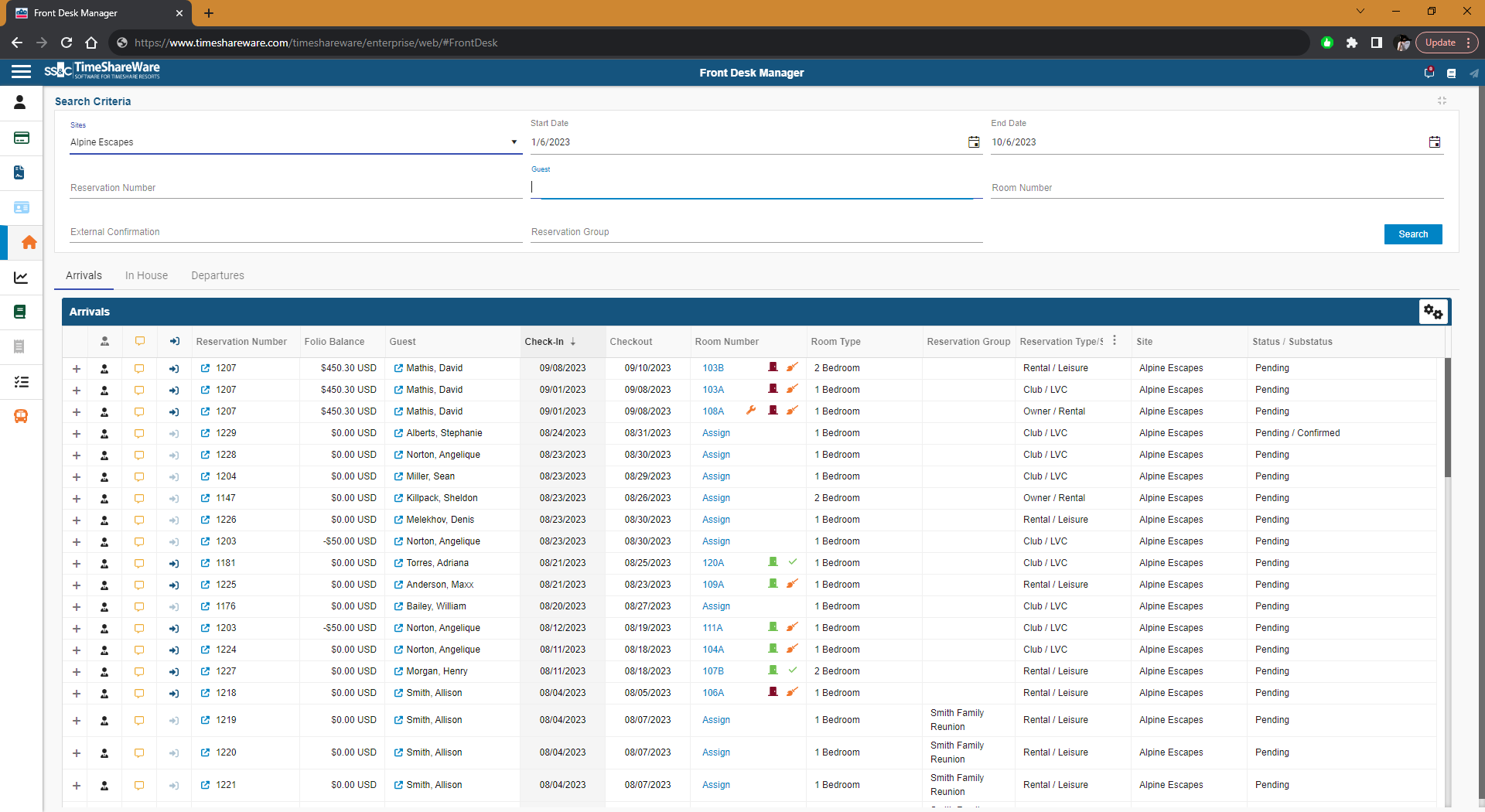1485x812 pixels.
Task: Click the red door icon next to room 103A
Action: 772,389
